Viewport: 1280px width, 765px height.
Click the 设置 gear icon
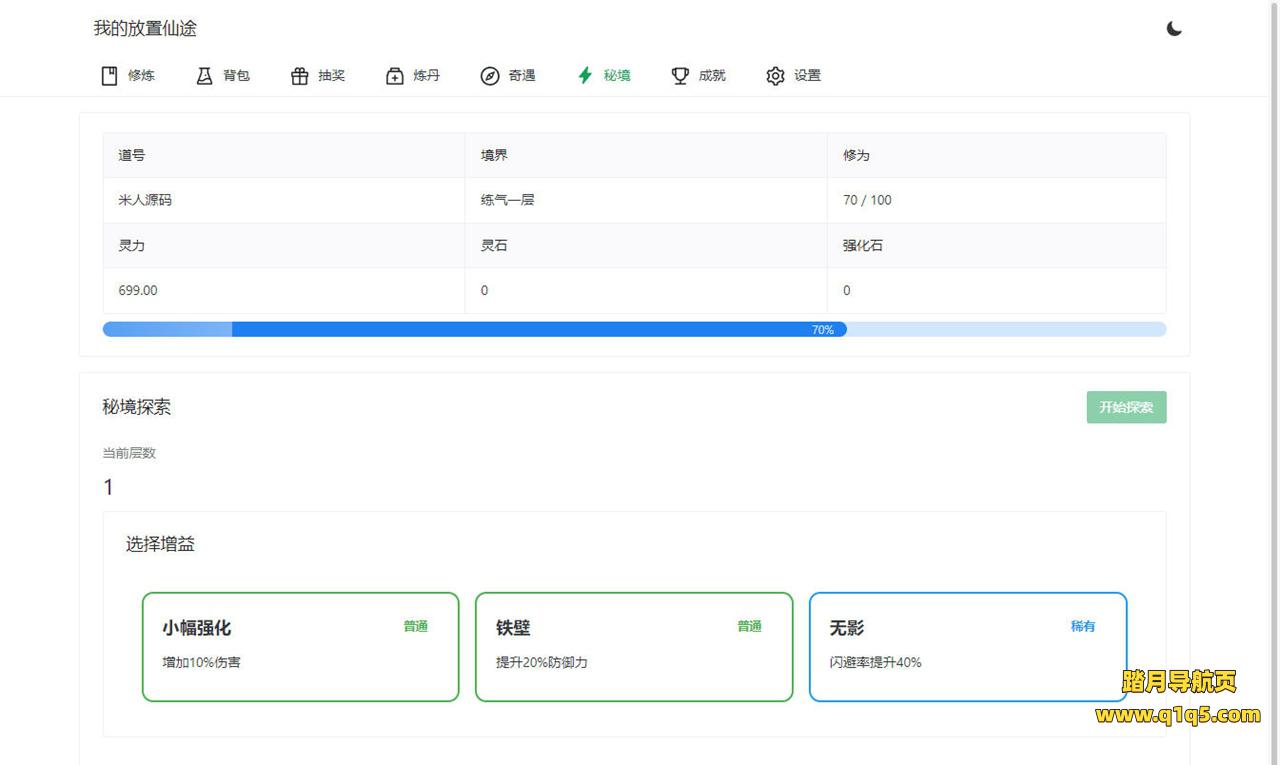pyautogui.click(x=775, y=76)
